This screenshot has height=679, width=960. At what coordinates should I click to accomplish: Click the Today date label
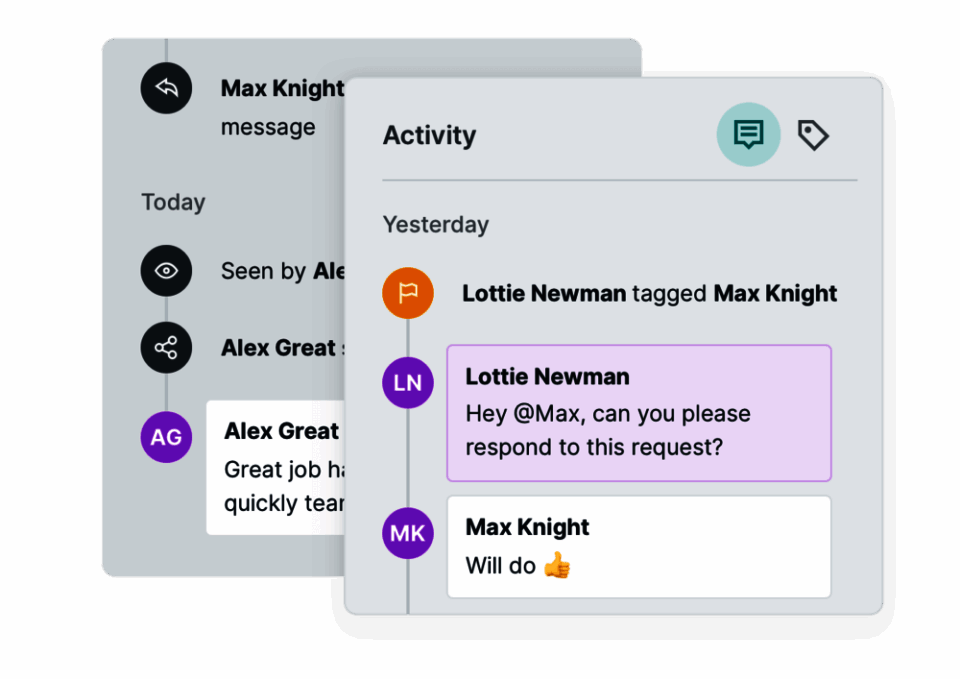173,202
